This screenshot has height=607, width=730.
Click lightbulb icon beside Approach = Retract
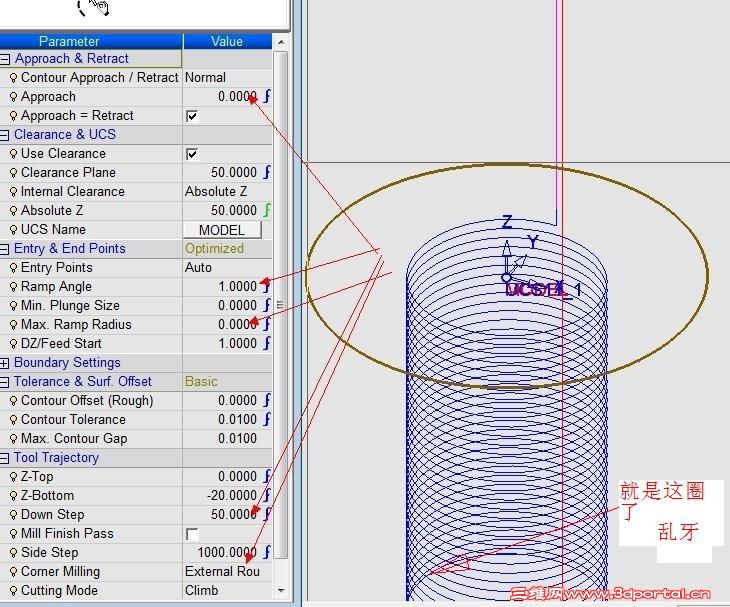click(x=14, y=116)
